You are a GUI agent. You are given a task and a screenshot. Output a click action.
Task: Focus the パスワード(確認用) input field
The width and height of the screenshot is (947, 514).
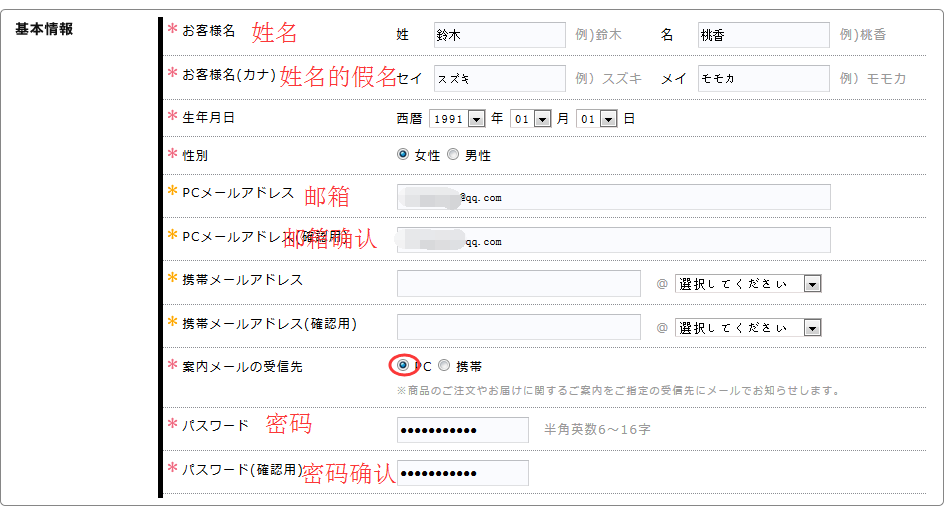pos(462,473)
